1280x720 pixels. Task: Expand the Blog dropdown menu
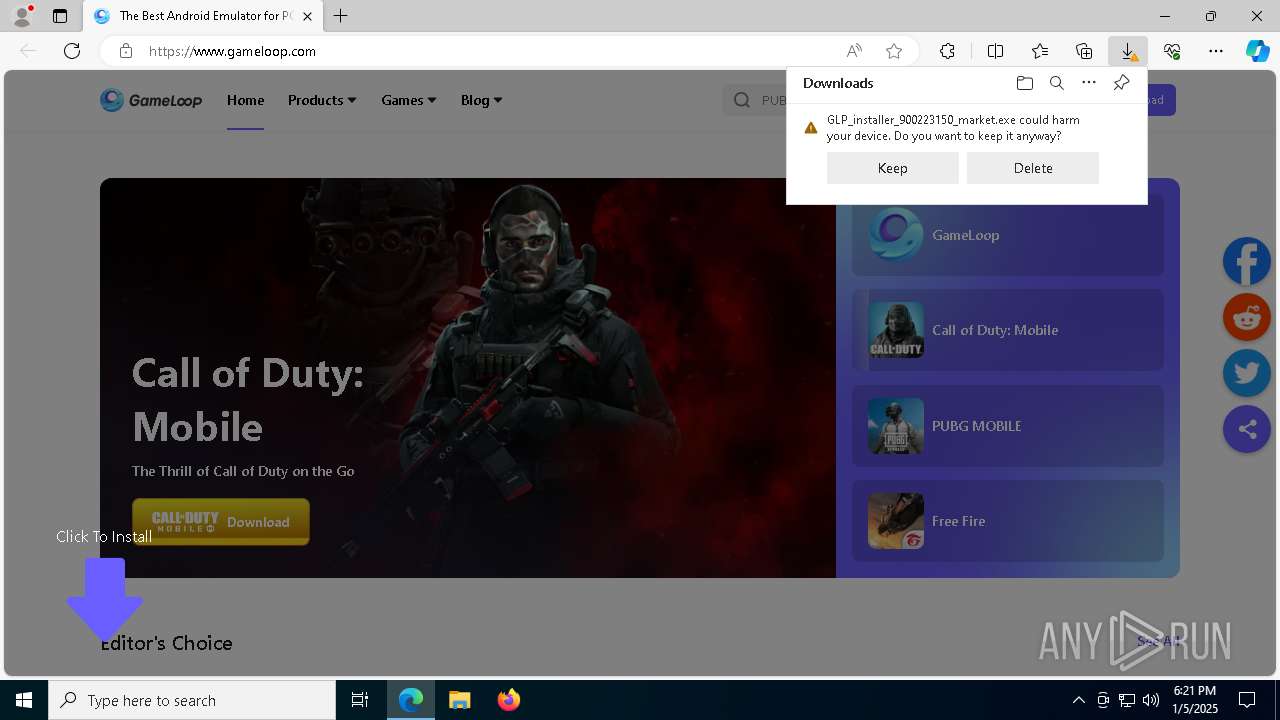481,100
